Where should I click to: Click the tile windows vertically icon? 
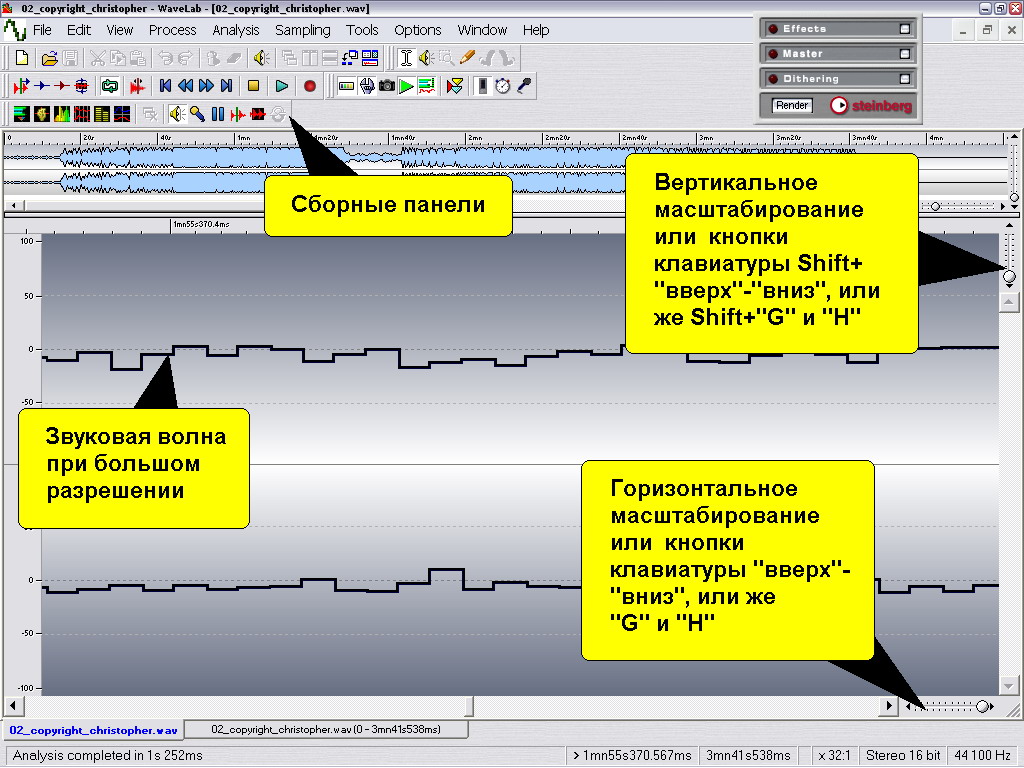point(310,58)
